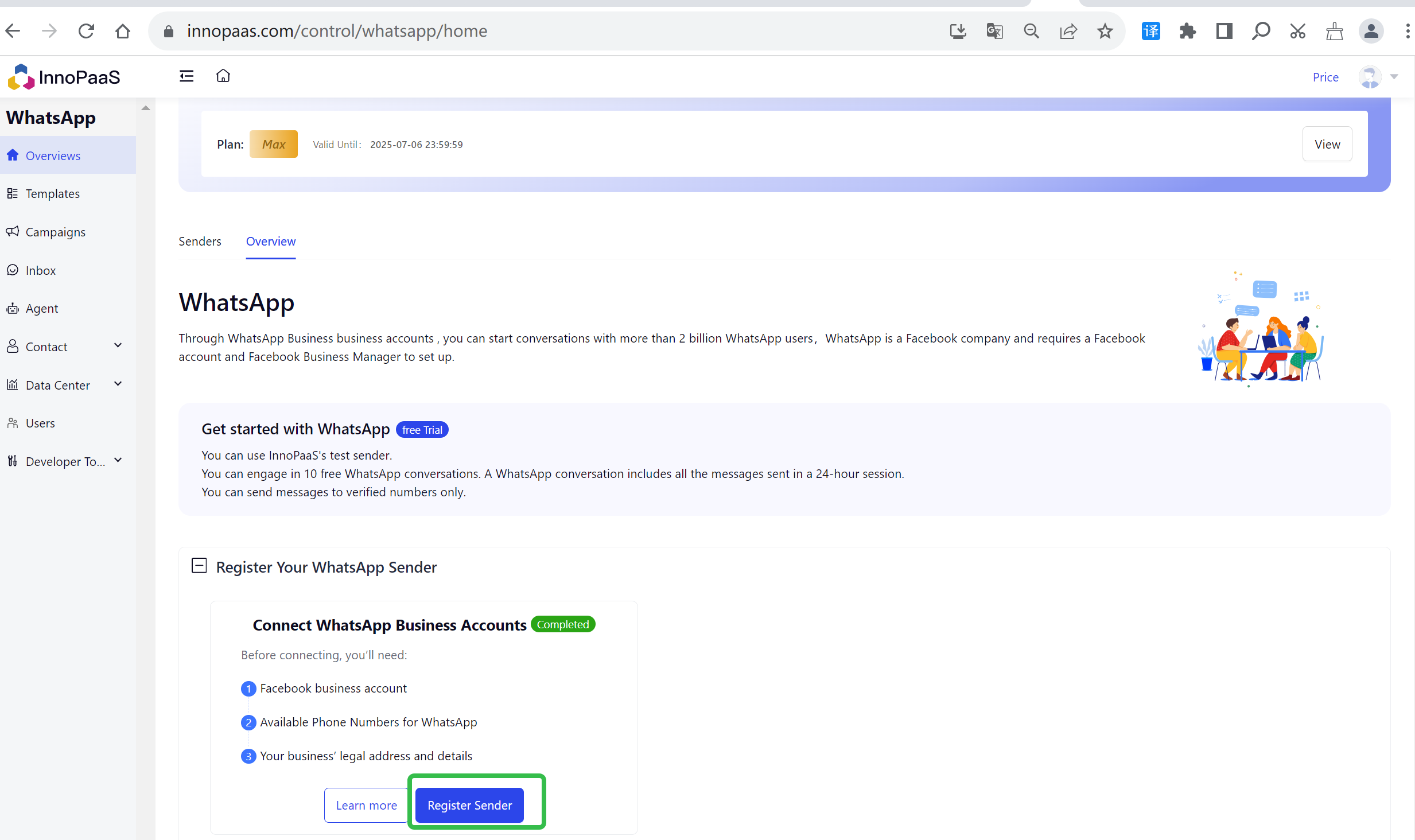
Task: Click the free Trial badge
Action: pos(422,430)
